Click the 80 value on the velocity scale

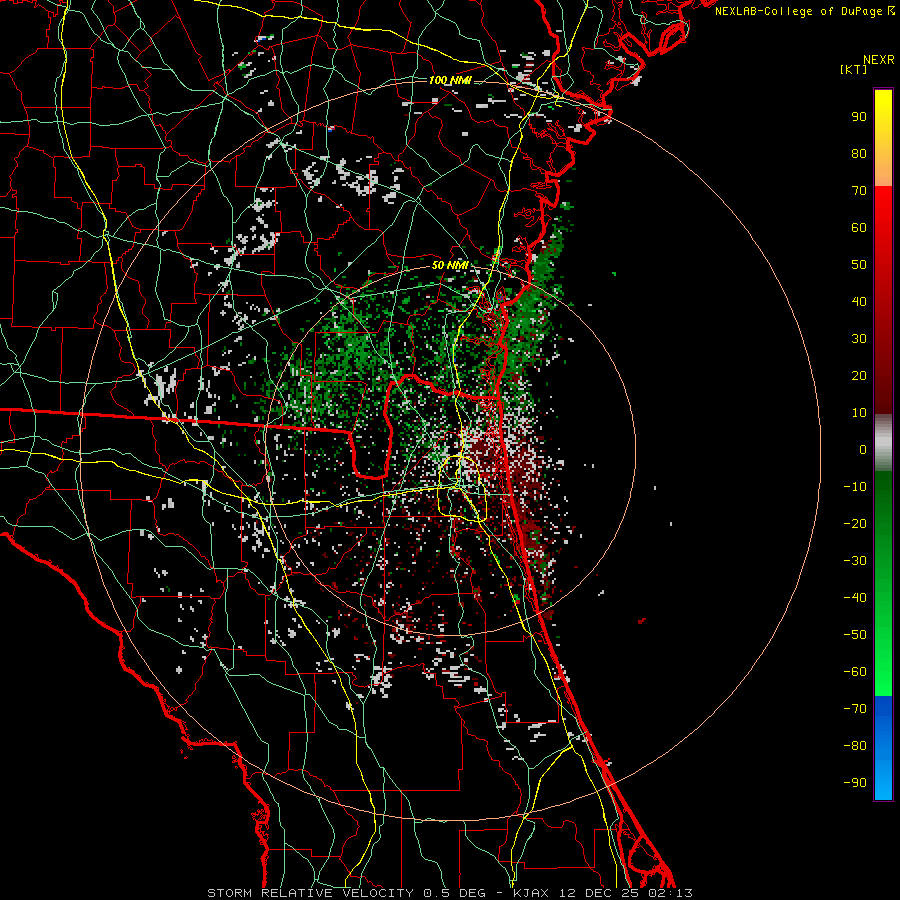tap(859, 154)
